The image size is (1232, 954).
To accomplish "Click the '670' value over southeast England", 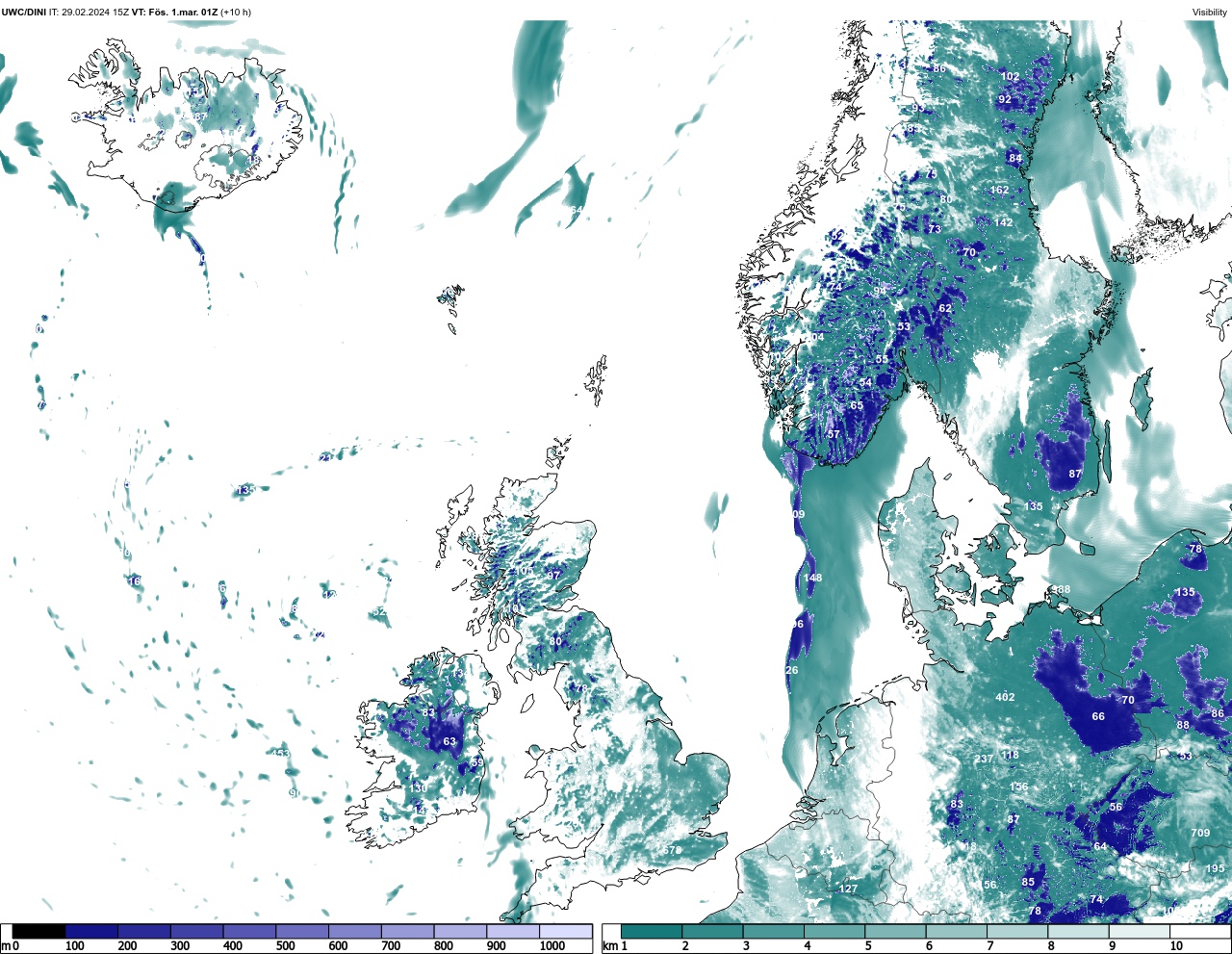I will pyautogui.click(x=672, y=851).
